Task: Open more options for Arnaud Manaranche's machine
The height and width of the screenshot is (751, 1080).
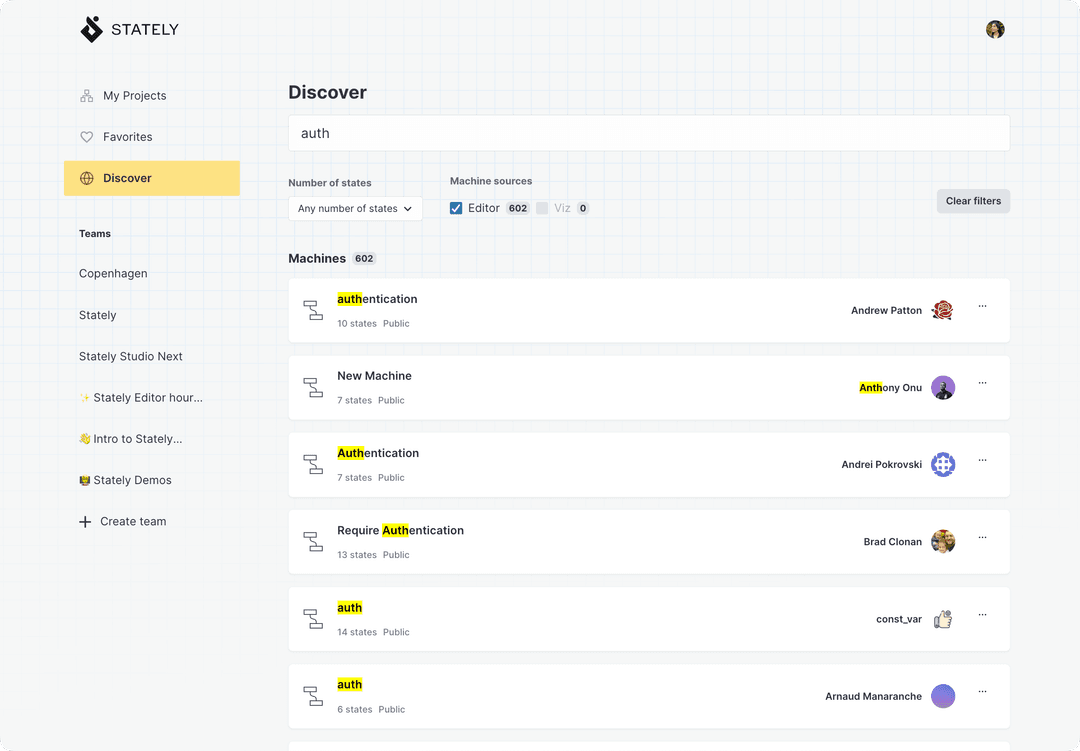Action: pyautogui.click(x=982, y=692)
